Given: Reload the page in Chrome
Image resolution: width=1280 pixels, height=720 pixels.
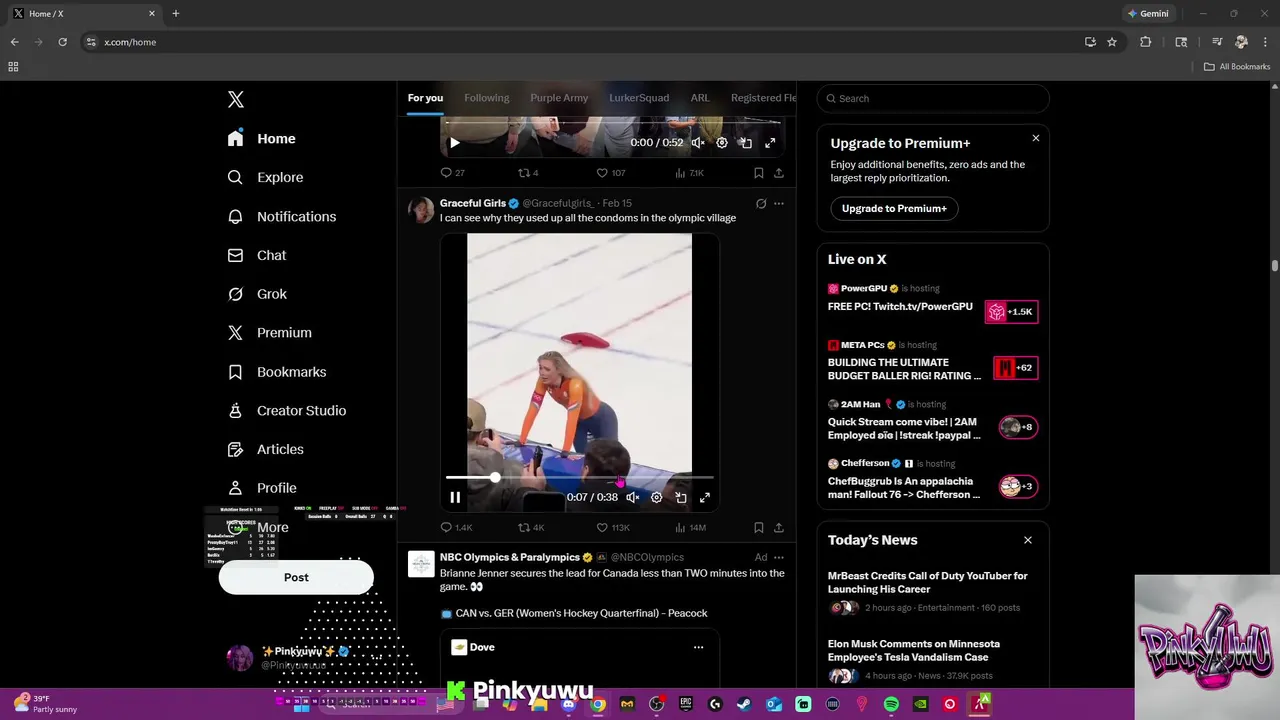Looking at the screenshot, I should tap(62, 42).
